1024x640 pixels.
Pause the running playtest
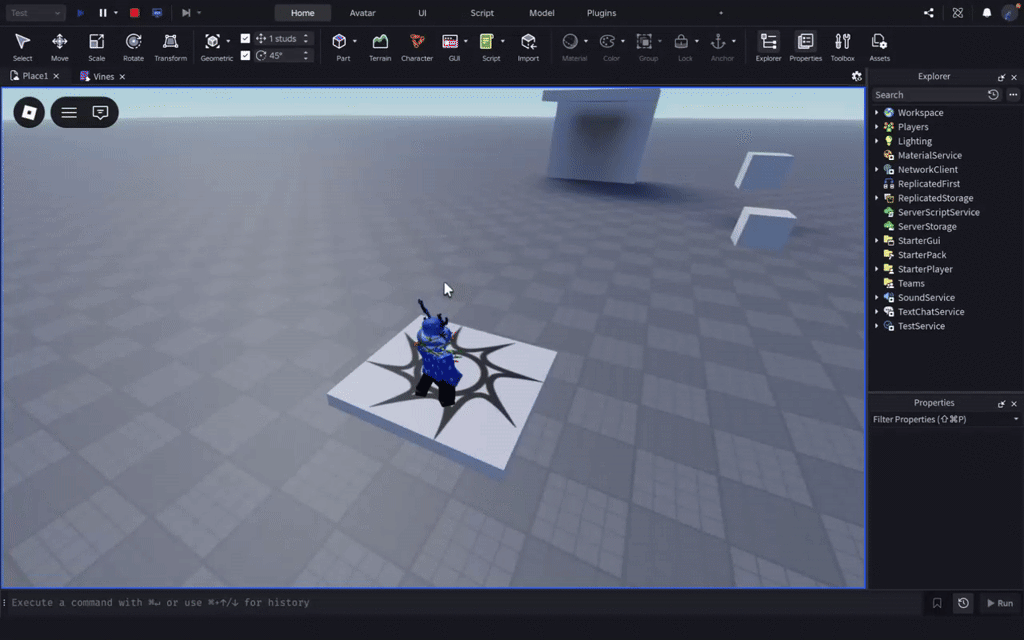(x=103, y=12)
